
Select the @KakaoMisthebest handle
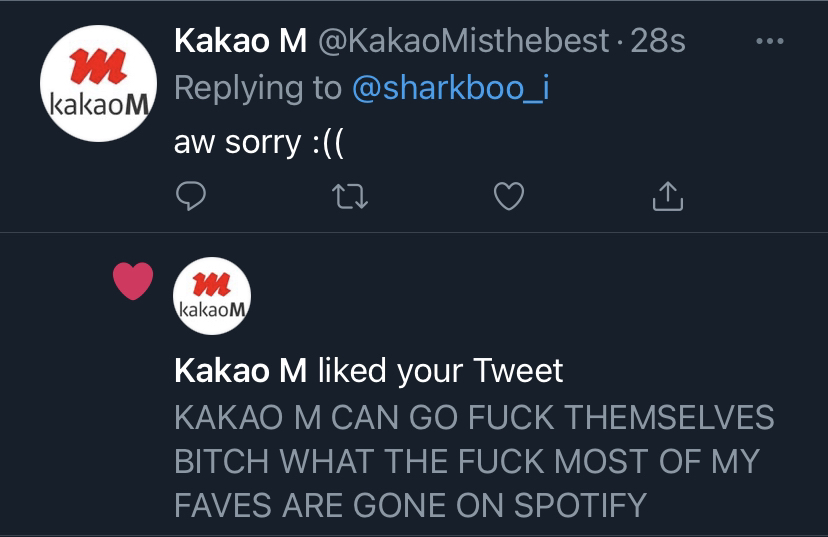463,40
